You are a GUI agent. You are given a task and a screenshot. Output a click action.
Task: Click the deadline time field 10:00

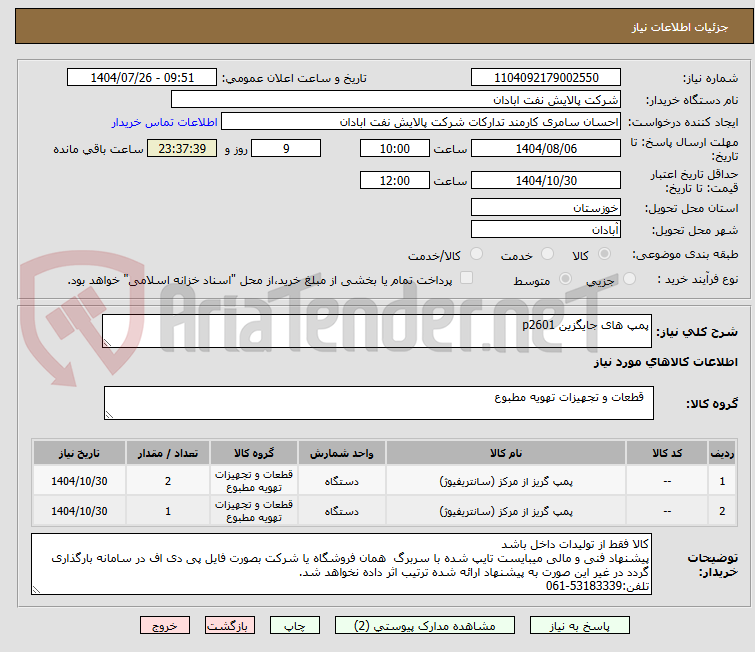[395, 148]
